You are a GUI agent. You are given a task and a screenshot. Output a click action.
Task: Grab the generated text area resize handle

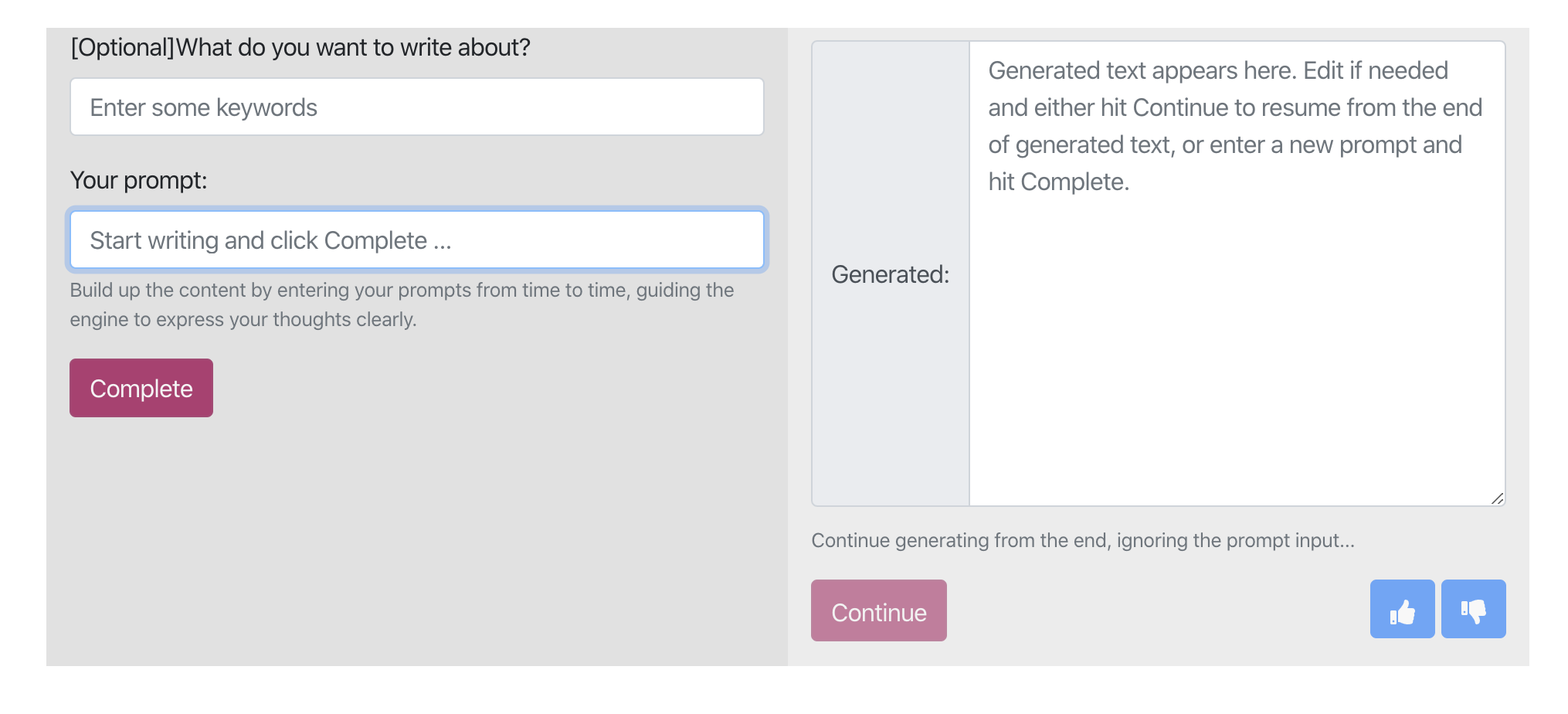(1497, 498)
